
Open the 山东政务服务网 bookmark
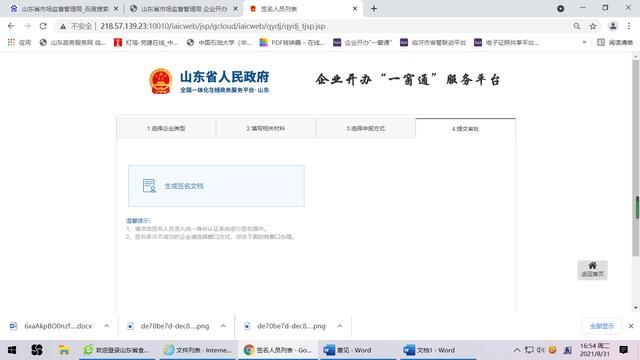(73, 42)
